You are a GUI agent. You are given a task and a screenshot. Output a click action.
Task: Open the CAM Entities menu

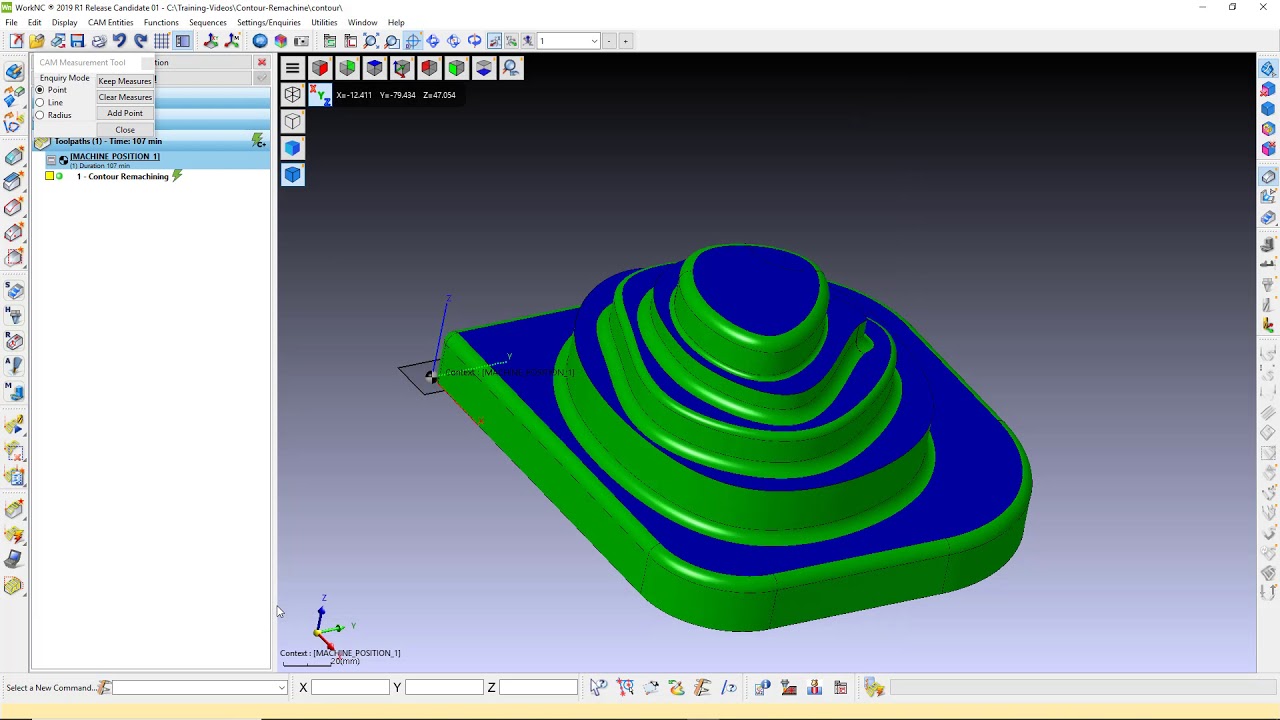coord(110,22)
